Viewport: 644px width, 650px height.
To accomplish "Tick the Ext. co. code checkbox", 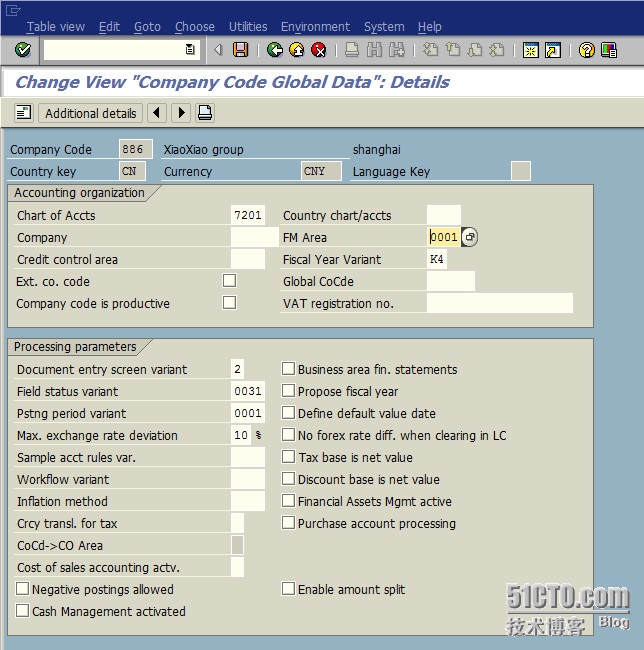I will pos(229,281).
